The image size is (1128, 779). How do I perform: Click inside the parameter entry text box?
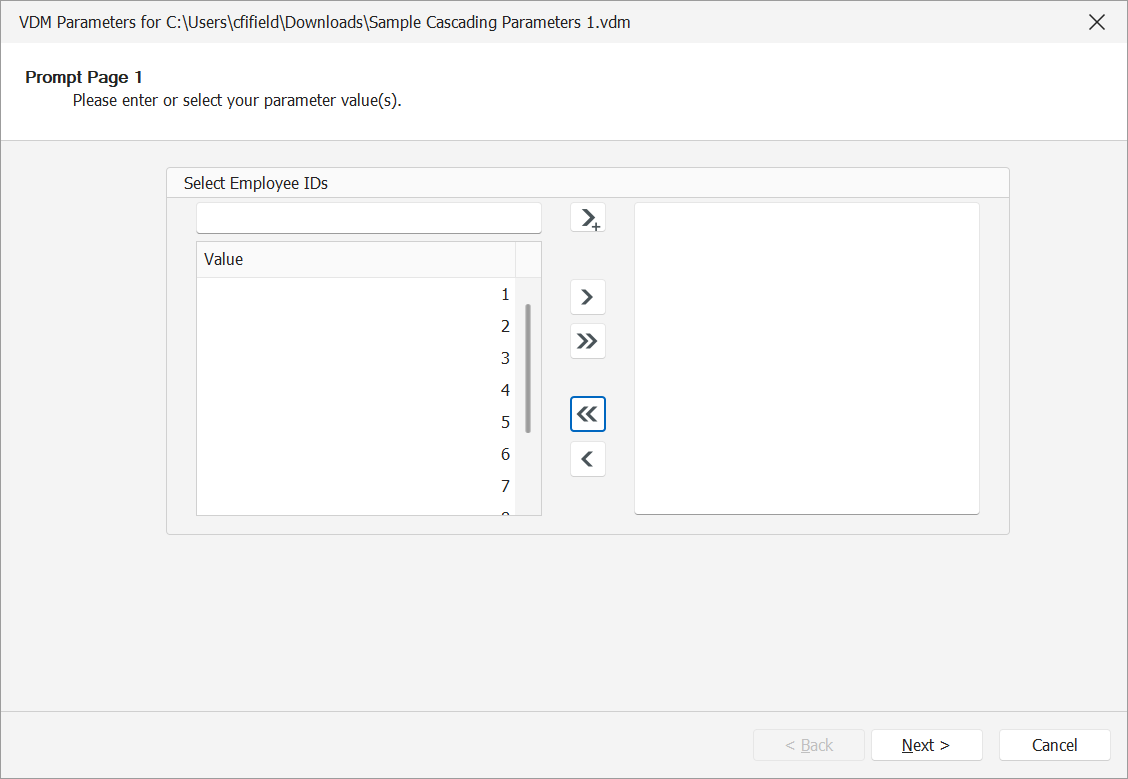[x=368, y=217]
